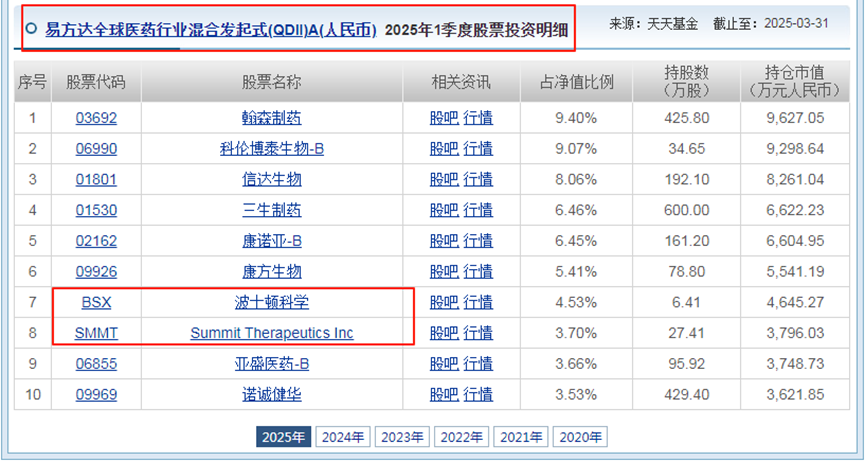Viewport: 865px width, 461px height.
Task: Open BSX stock code link
Action: coord(96,303)
